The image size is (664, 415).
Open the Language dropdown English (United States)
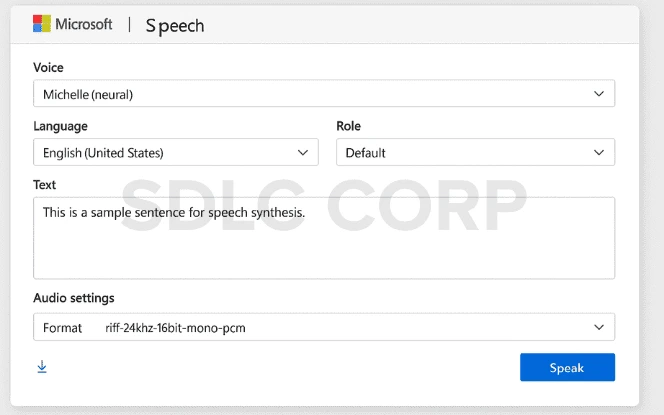tap(176, 152)
